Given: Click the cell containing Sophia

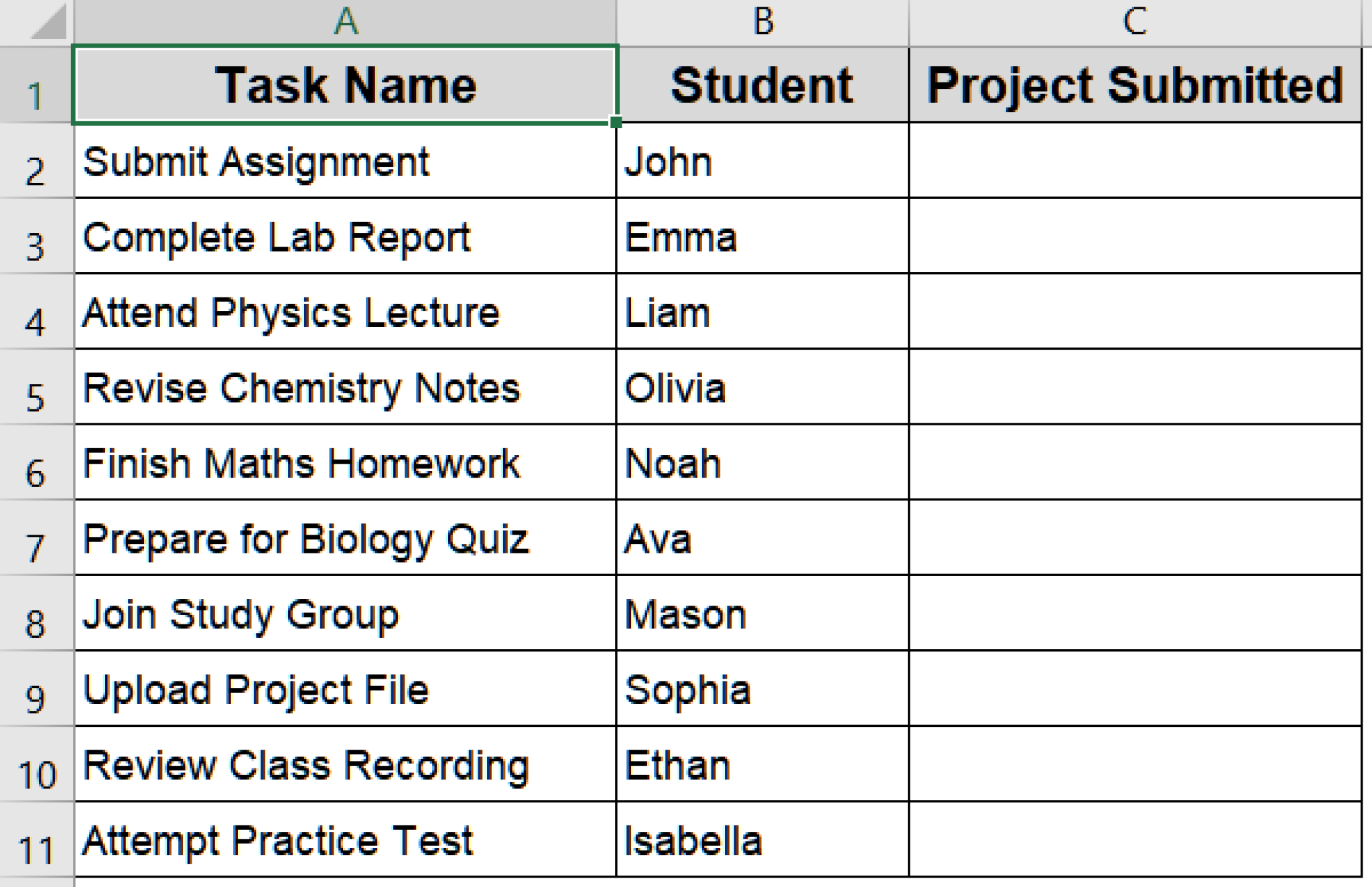Looking at the screenshot, I should 762,689.
